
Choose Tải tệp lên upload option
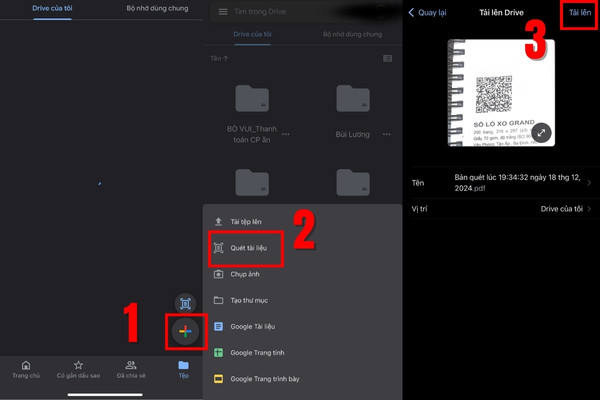302,222
